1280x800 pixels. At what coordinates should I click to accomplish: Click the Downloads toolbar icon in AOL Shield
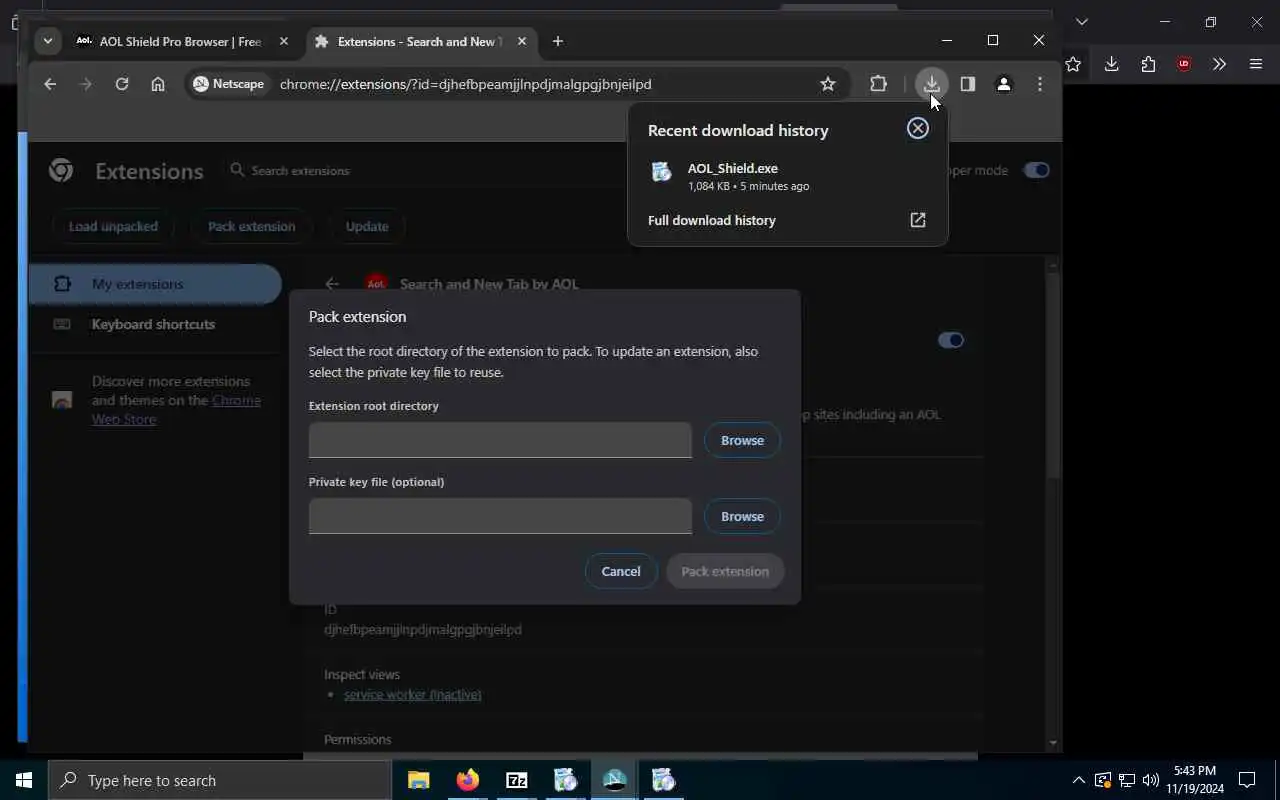coord(931,84)
